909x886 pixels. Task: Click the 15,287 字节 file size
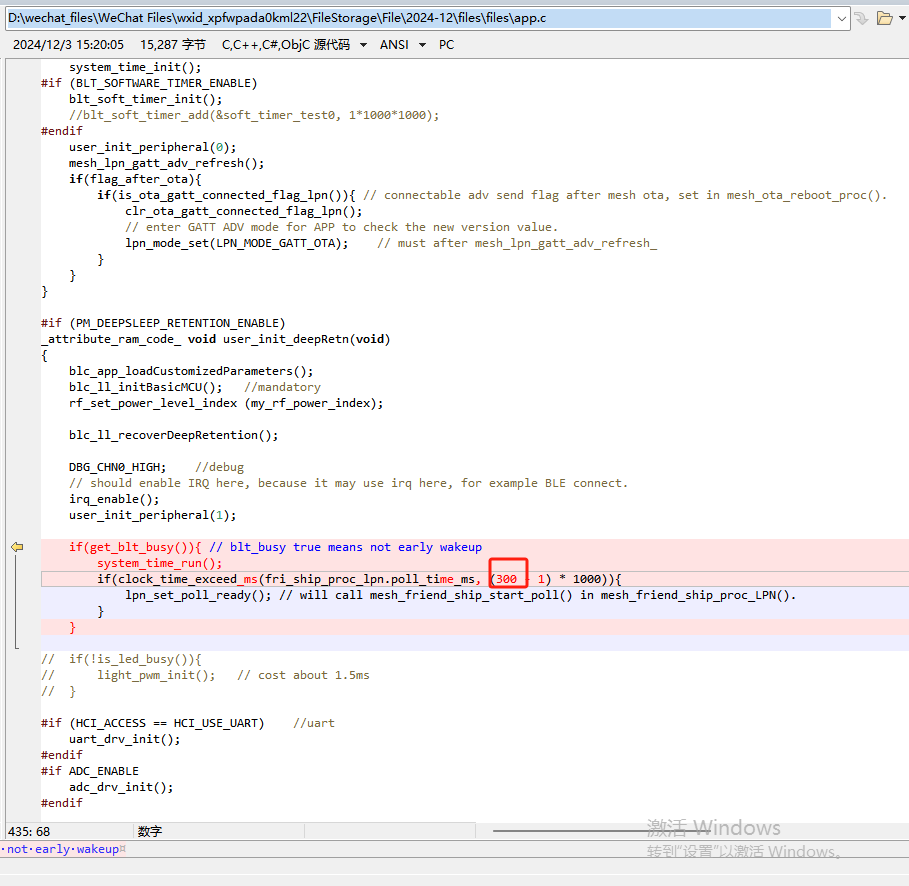coord(173,45)
